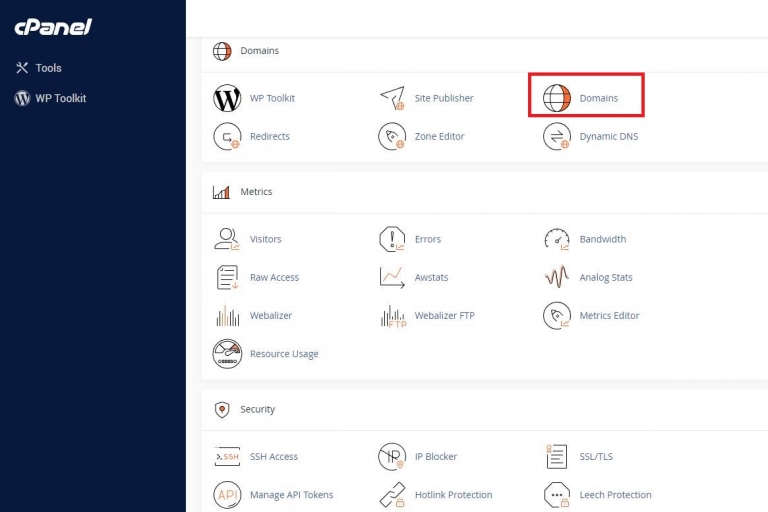Click the Manage API Tokens icon
Viewport: 768px width, 512px height.
coord(227,495)
